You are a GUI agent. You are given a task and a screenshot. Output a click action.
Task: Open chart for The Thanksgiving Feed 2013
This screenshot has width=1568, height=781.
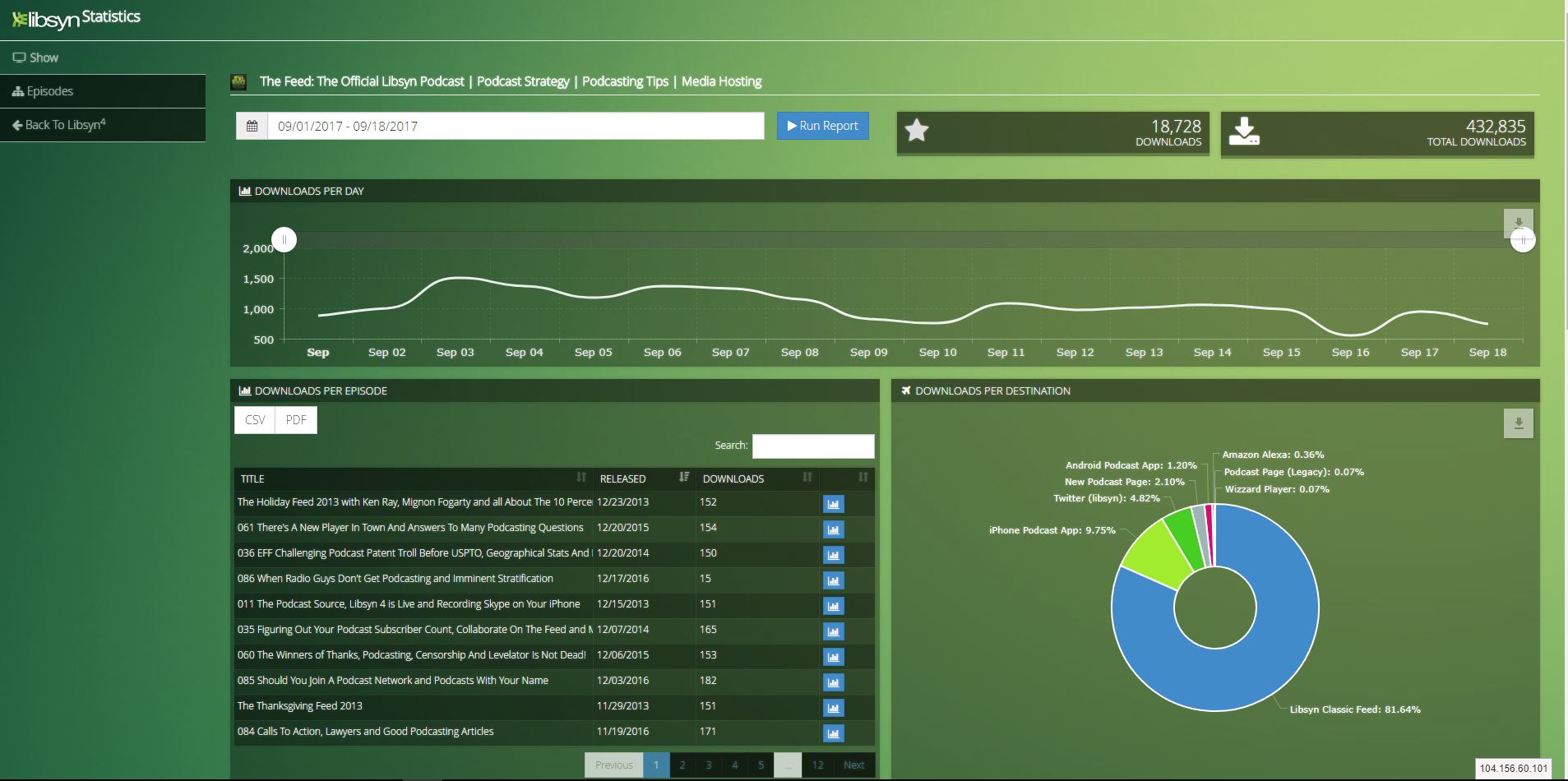pos(833,709)
